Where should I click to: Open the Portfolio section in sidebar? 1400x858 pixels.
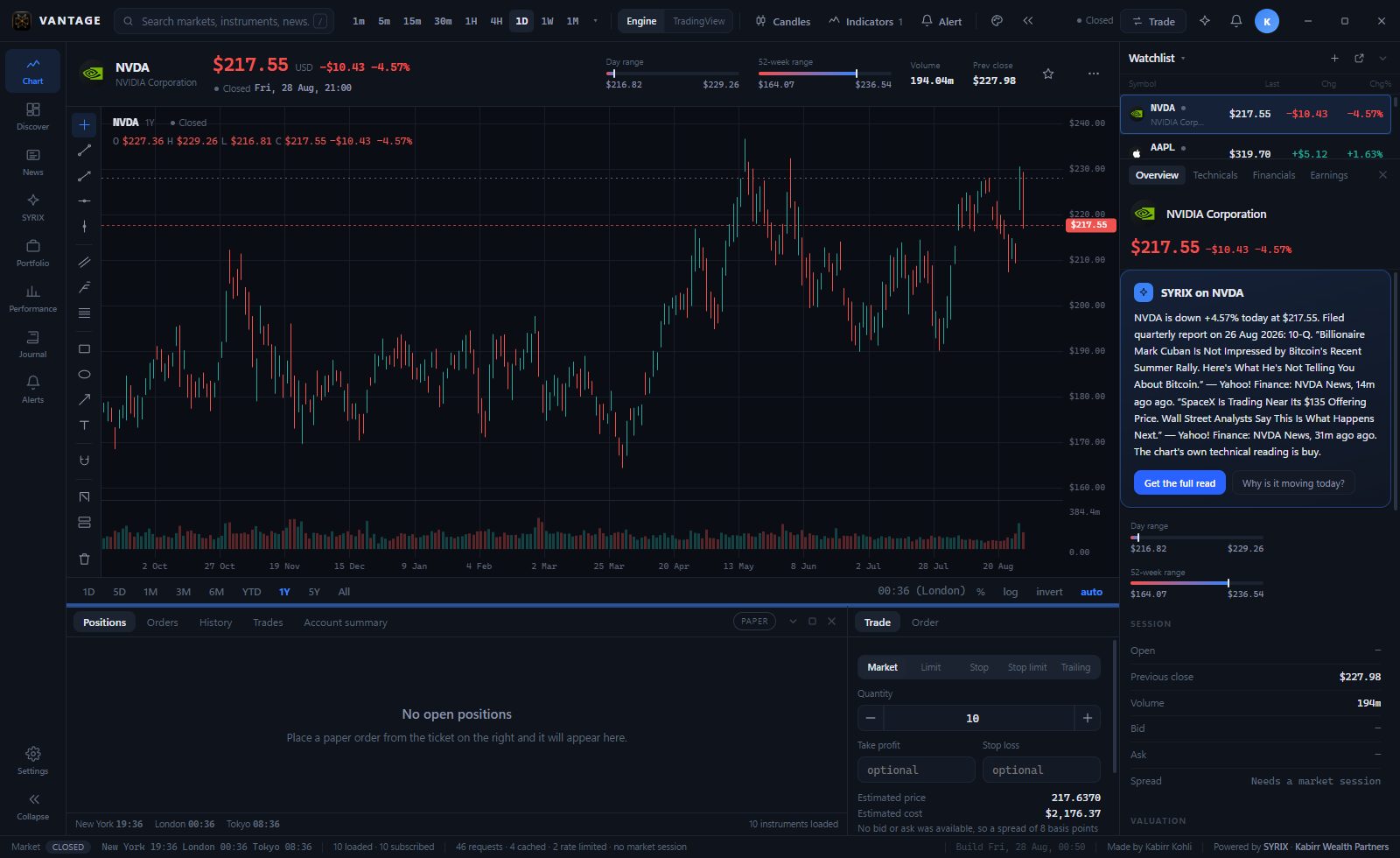pos(32,253)
